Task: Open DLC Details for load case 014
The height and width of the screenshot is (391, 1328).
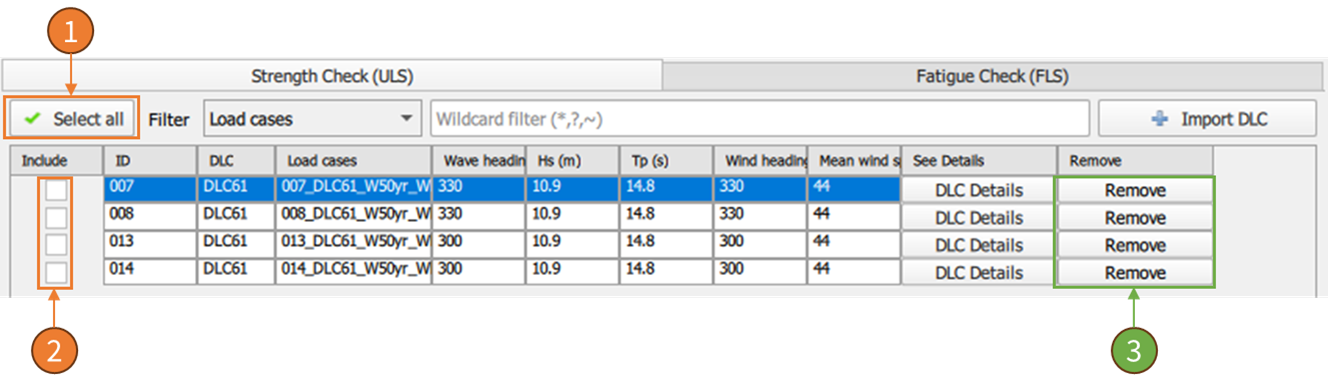Action: [979, 272]
